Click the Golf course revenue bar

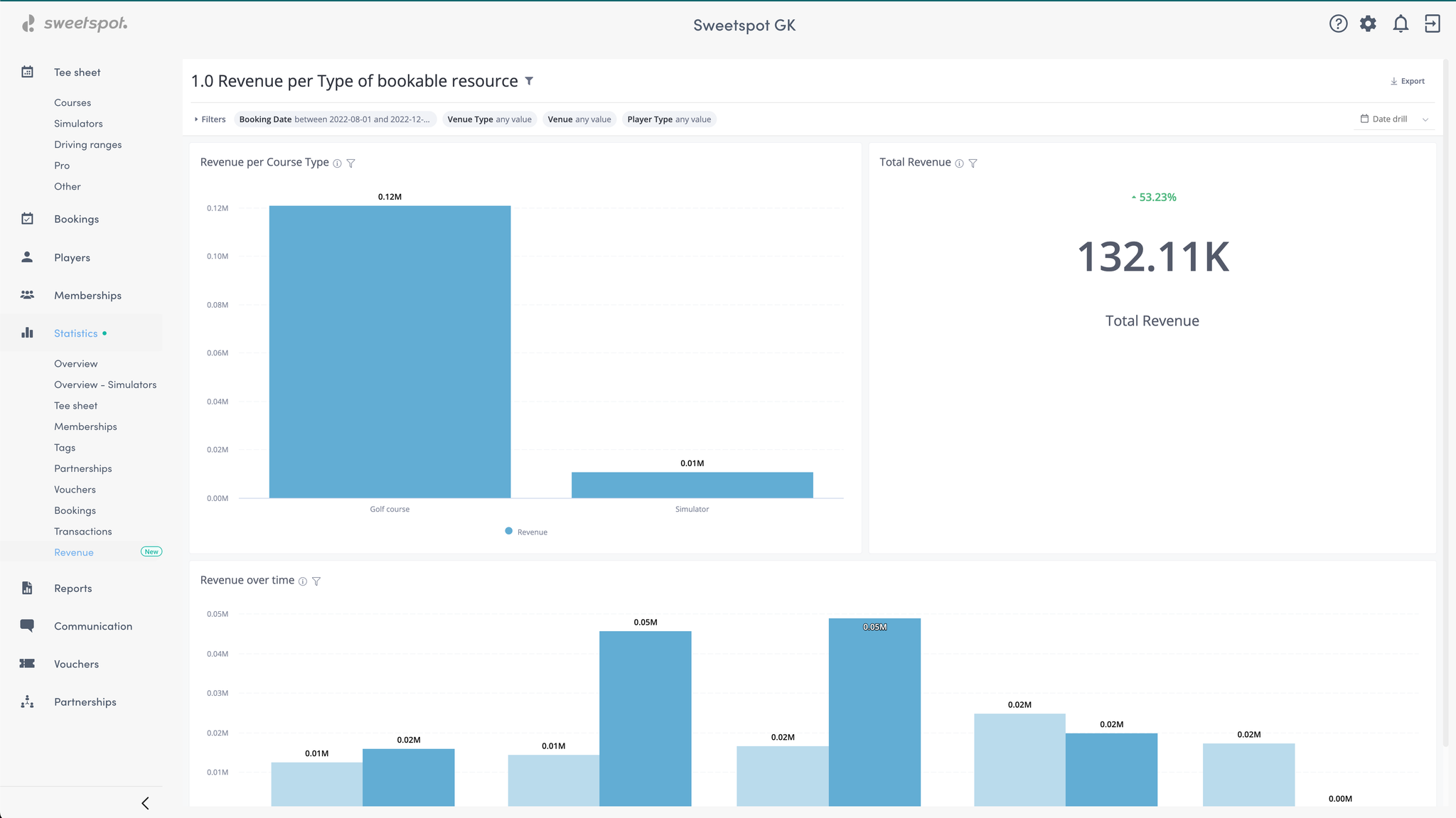coord(390,352)
